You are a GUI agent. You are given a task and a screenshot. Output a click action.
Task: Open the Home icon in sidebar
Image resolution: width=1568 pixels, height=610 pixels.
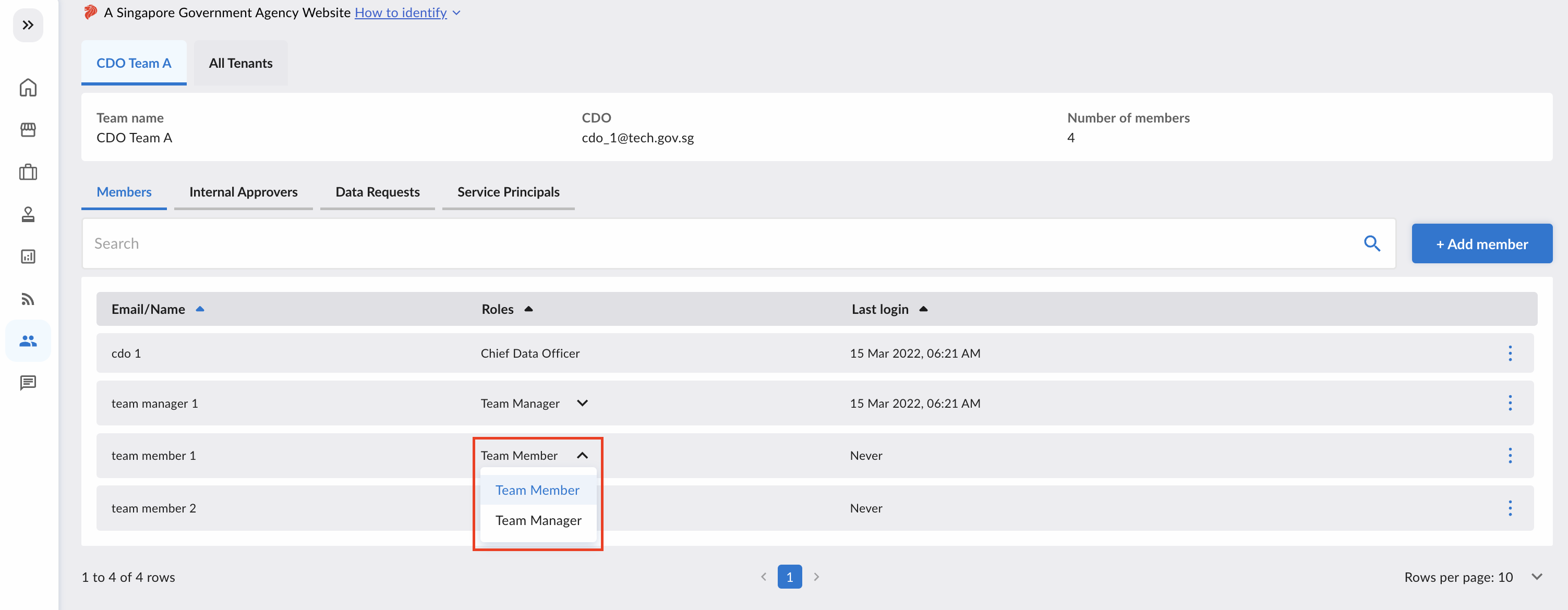[28, 88]
